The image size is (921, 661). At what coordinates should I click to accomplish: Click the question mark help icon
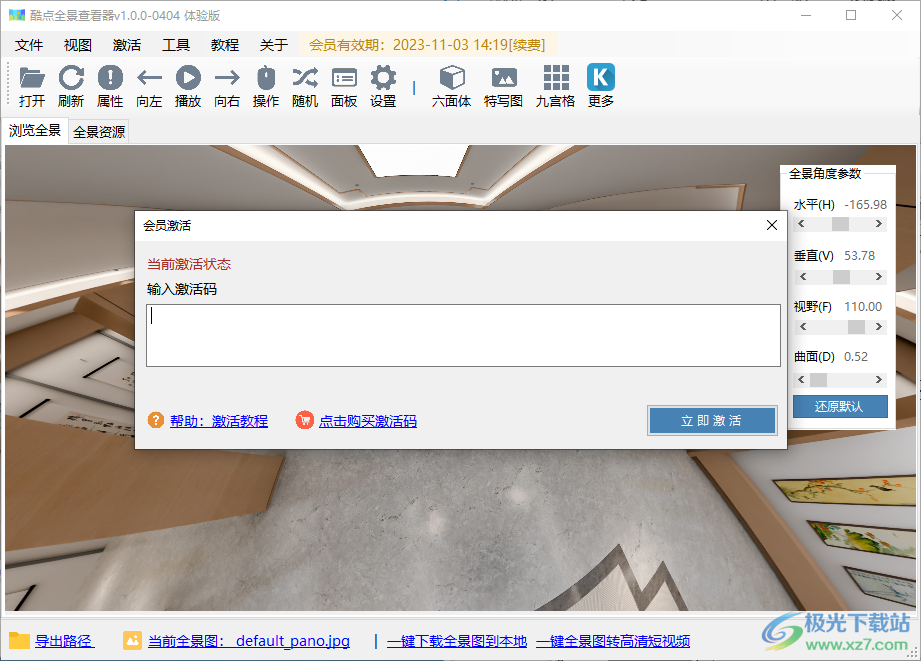click(x=156, y=420)
